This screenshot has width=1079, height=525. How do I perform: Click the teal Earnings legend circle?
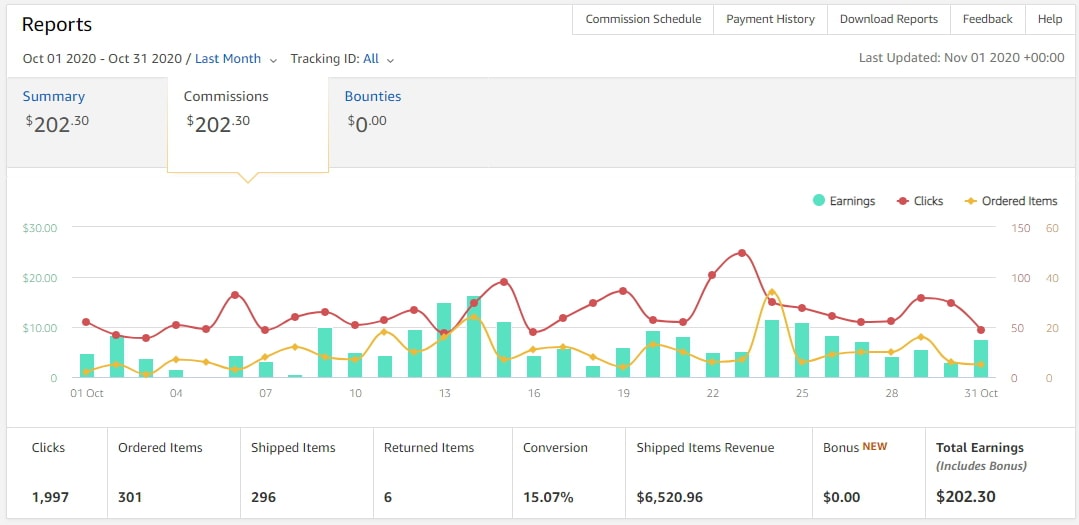[819, 201]
